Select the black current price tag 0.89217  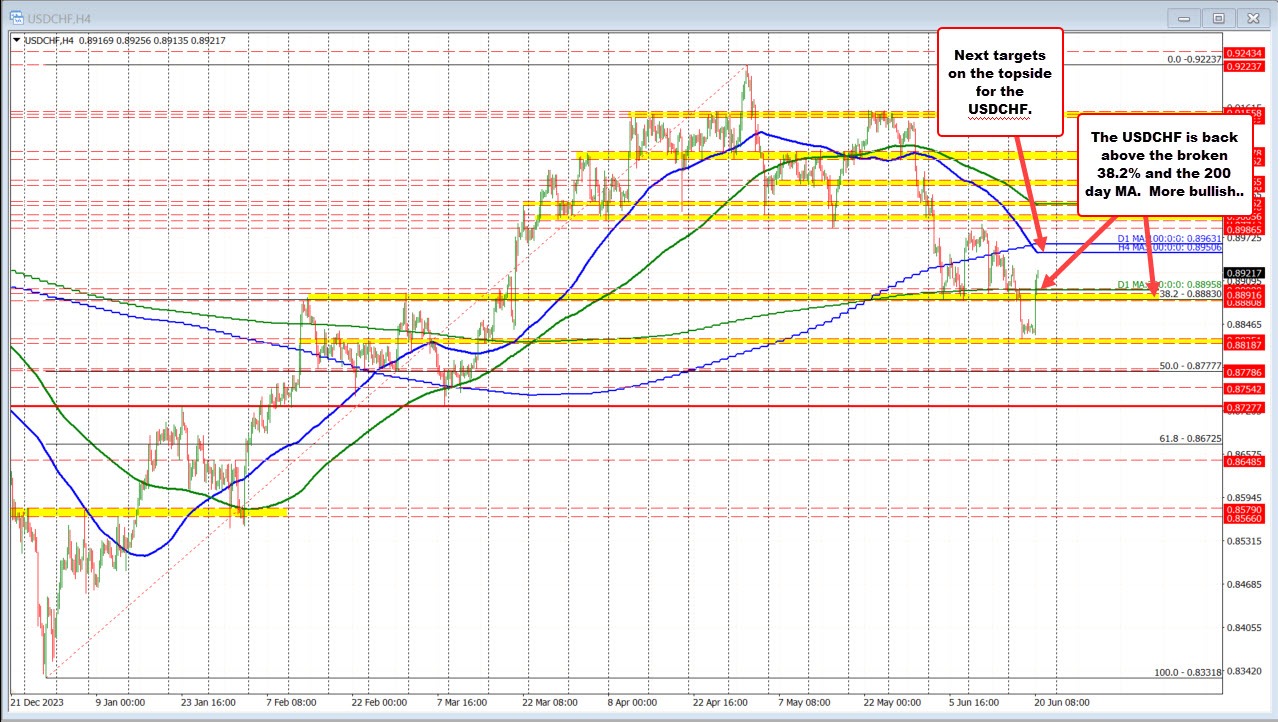point(1245,272)
